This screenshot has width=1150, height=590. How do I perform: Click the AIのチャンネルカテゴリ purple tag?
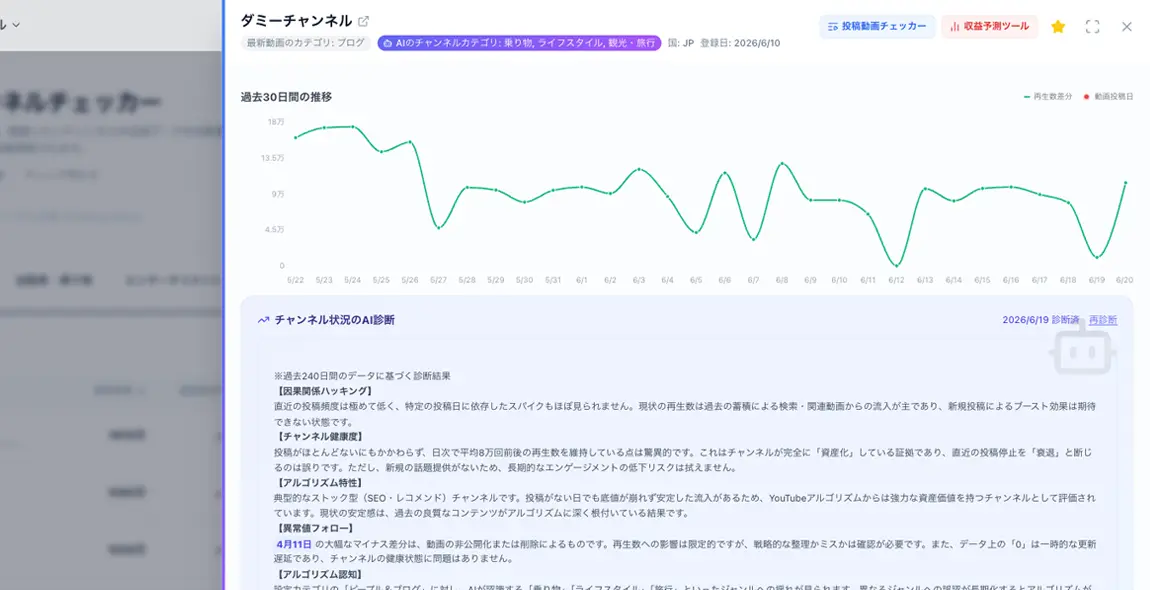point(519,43)
